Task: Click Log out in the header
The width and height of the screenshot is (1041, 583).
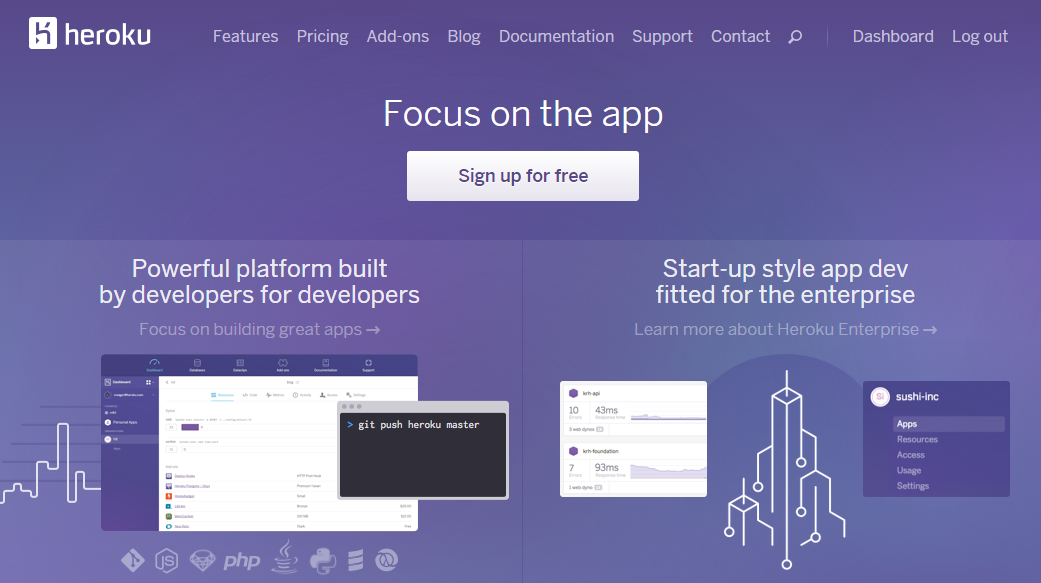Action: pos(980,37)
